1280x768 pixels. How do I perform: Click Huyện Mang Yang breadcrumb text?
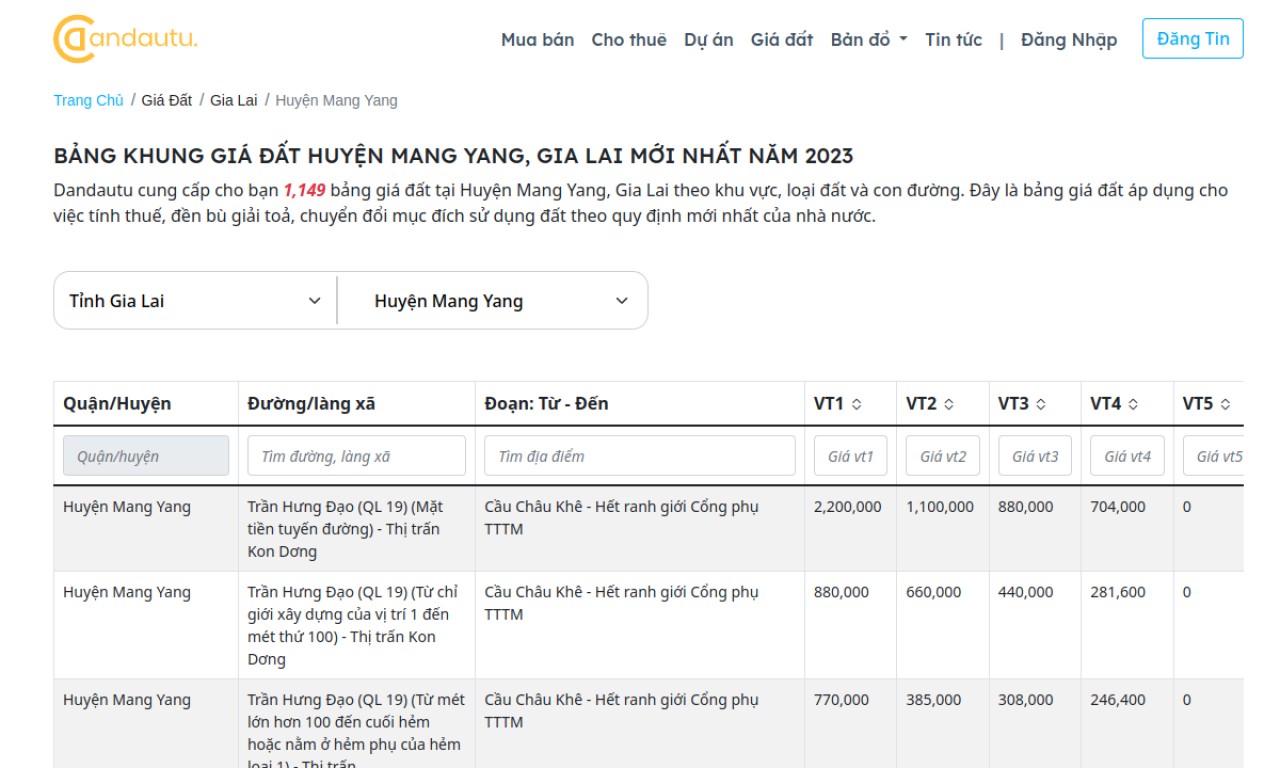point(336,100)
